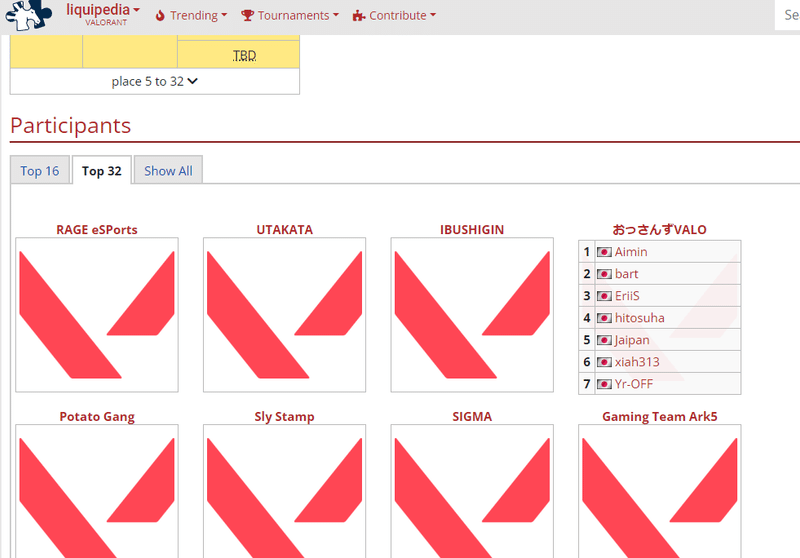The height and width of the screenshot is (558, 800).
Task: Switch to the Top 16 tab
Action: pos(40,170)
